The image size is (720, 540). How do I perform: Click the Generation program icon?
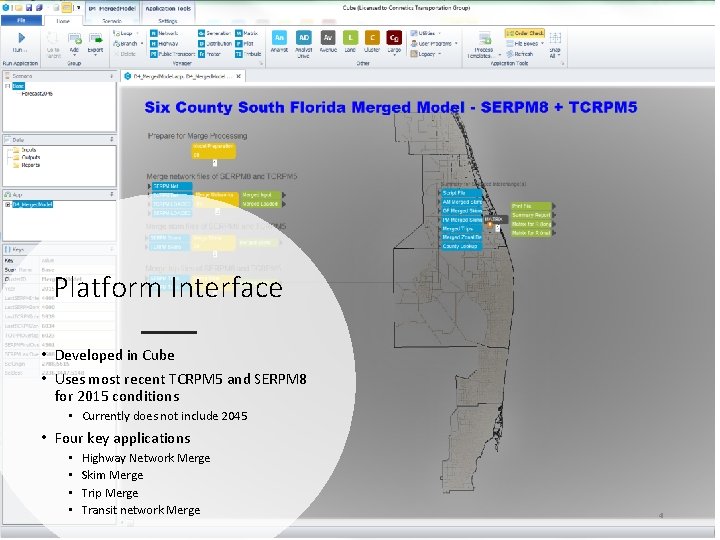coord(202,33)
